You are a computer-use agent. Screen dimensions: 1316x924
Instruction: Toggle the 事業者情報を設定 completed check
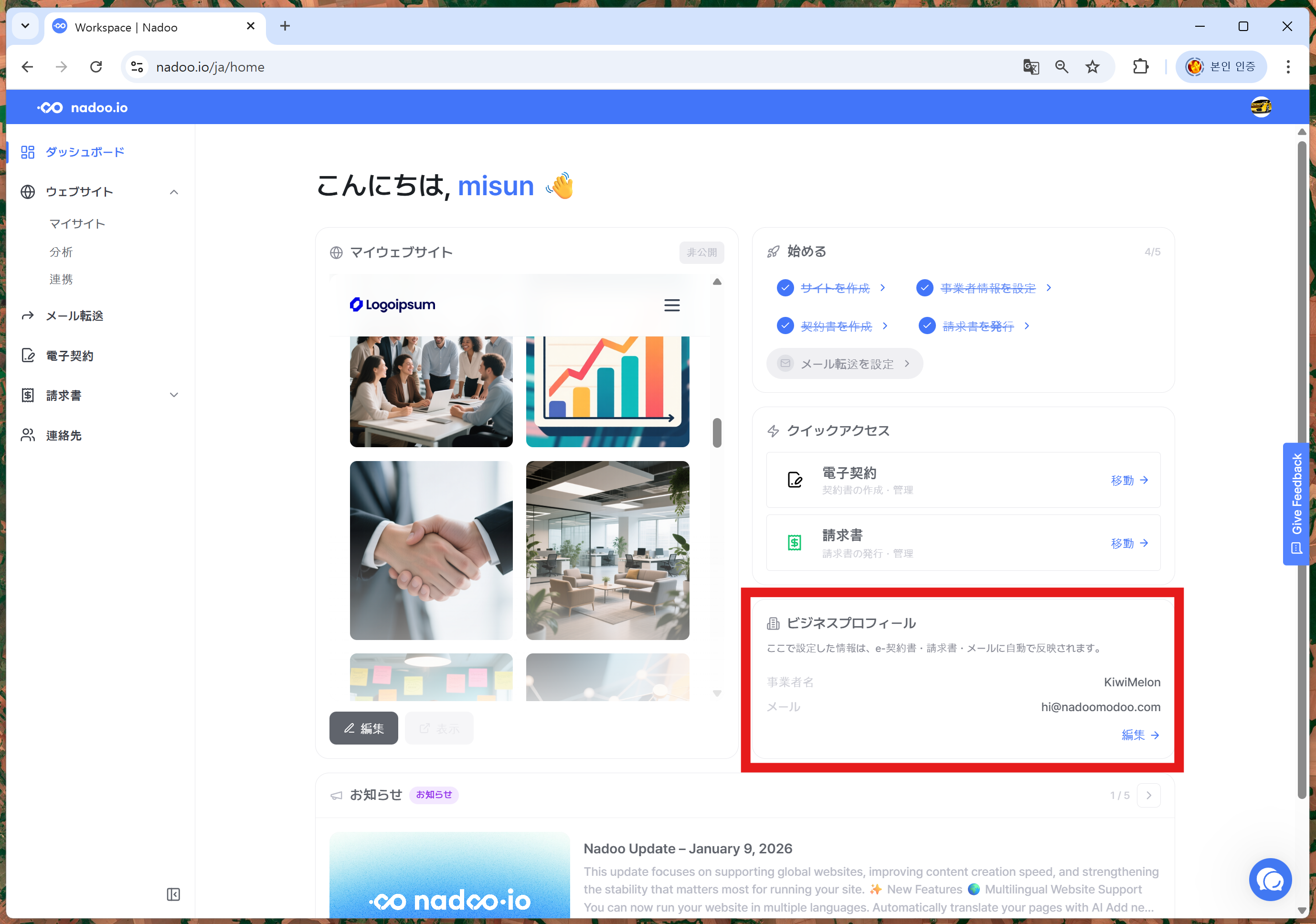click(x=924, y=288)
